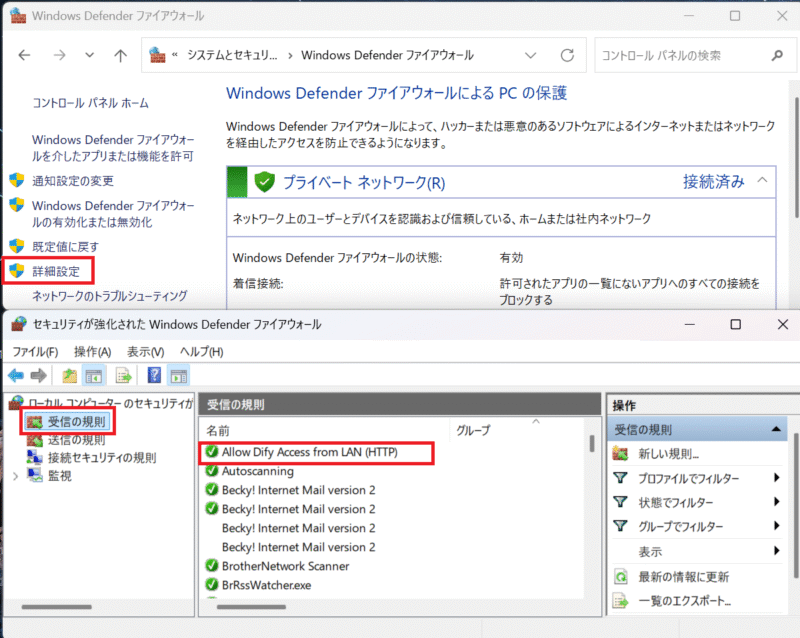
Task: Select the BrotherNetwork Scanner rule
Action: [285, 566]
